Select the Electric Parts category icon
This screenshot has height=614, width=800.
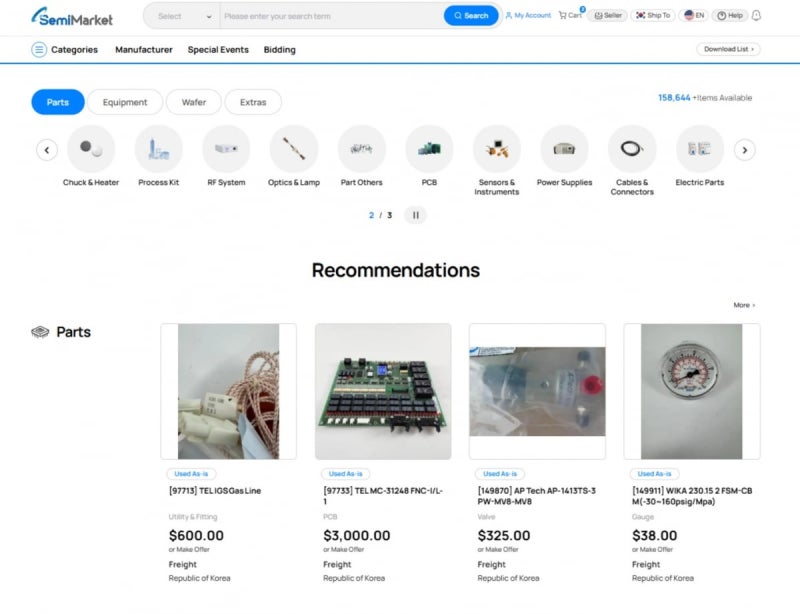coord(700,149)
